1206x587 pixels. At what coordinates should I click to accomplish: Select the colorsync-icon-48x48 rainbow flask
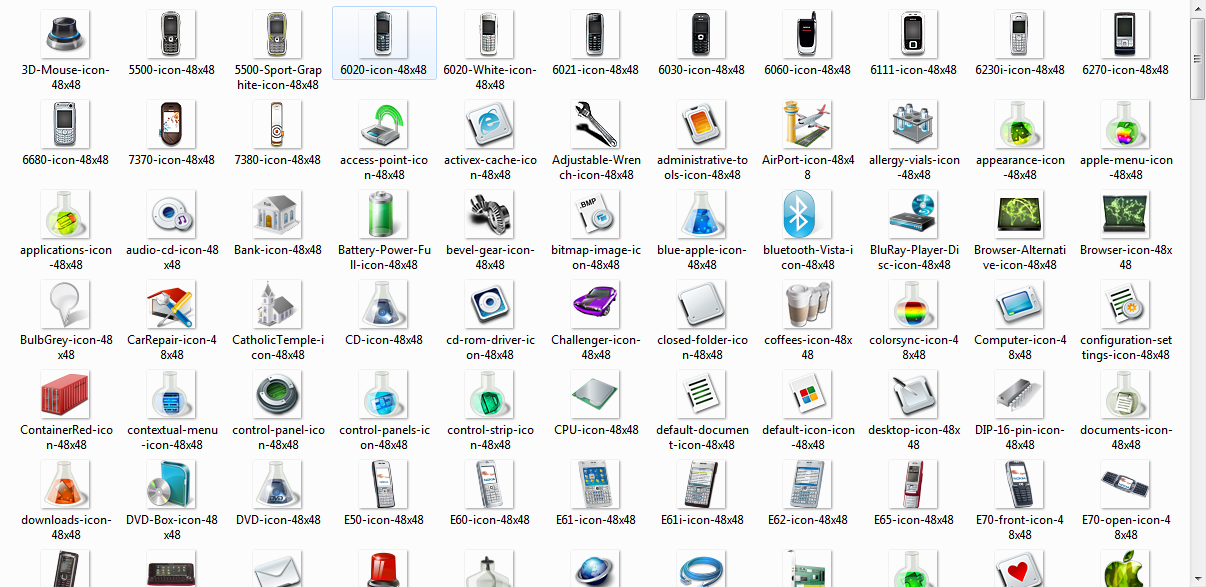tap(914, 304)
